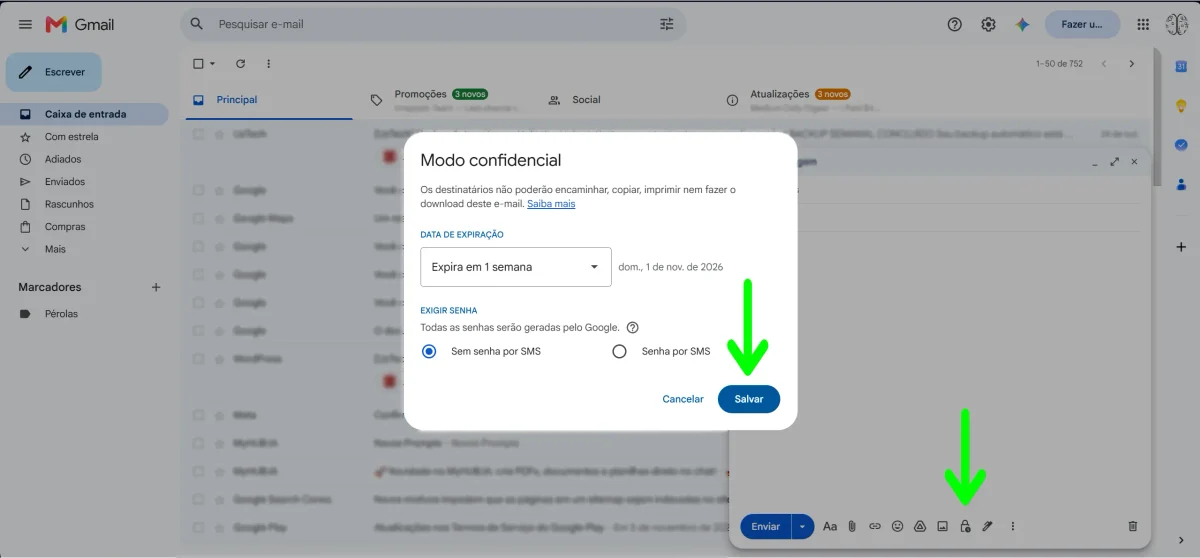Click the Salvar button
This screenshot has width=1200, height=558.
[x=749, y=399]
